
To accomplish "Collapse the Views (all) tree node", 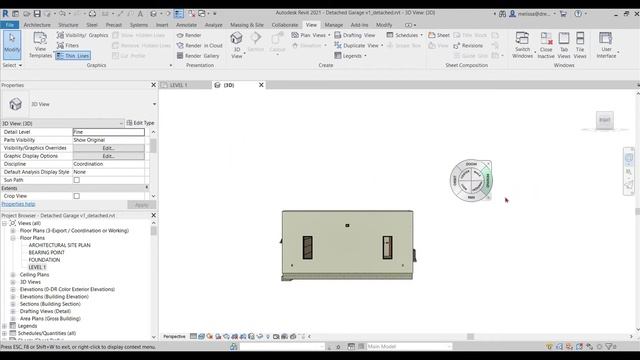I will pos(4,223).
